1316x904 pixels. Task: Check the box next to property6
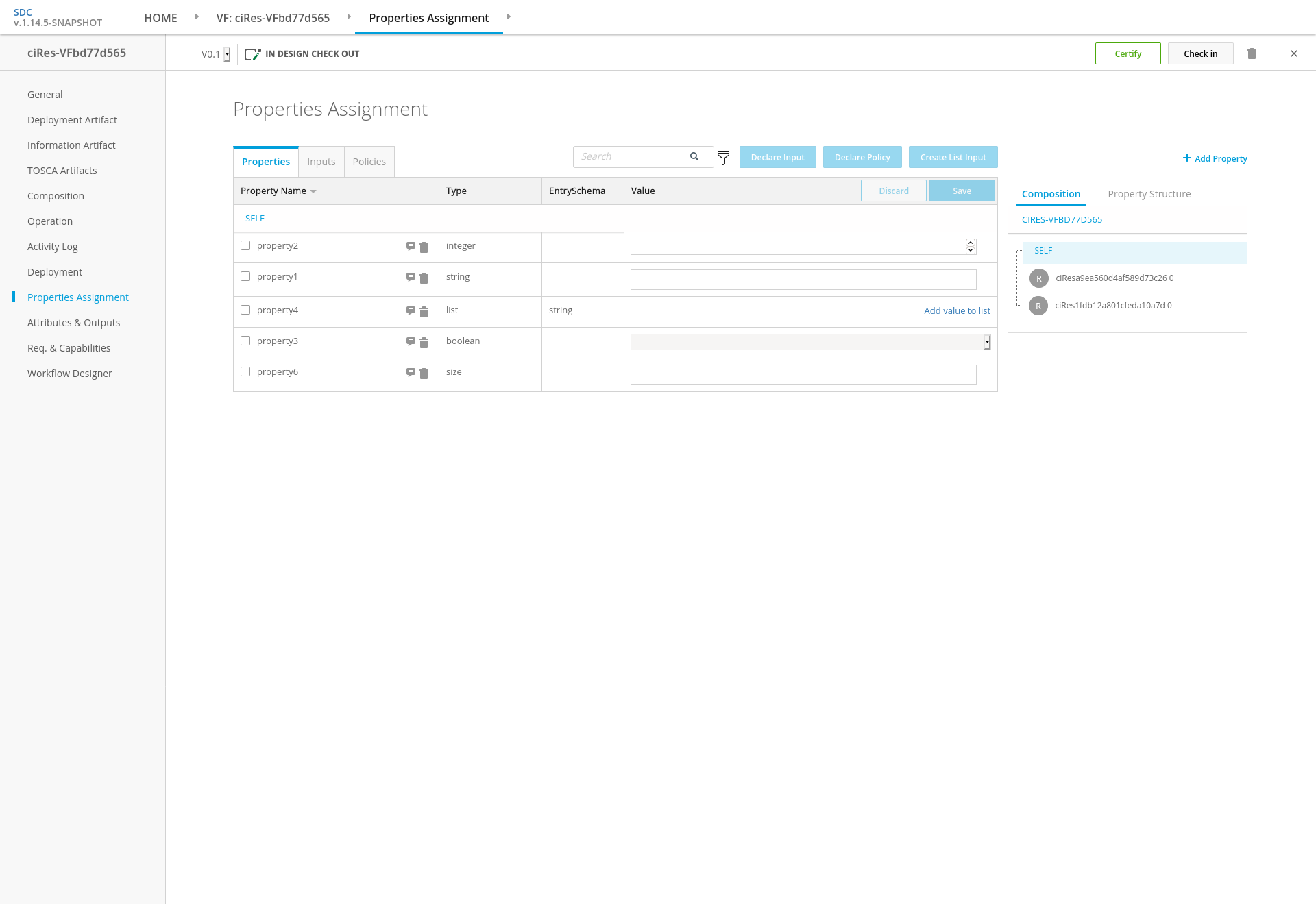coord(245,371)
